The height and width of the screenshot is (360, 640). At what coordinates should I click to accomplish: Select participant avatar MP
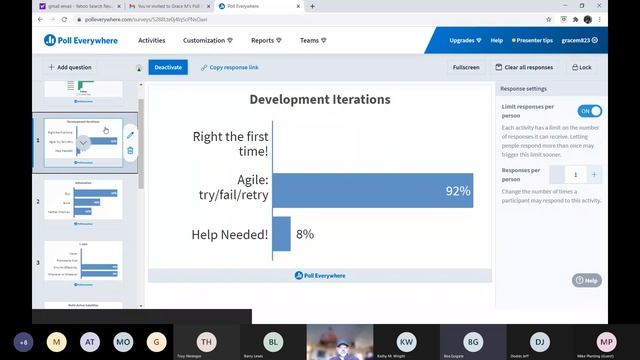[x=606, y=342]
